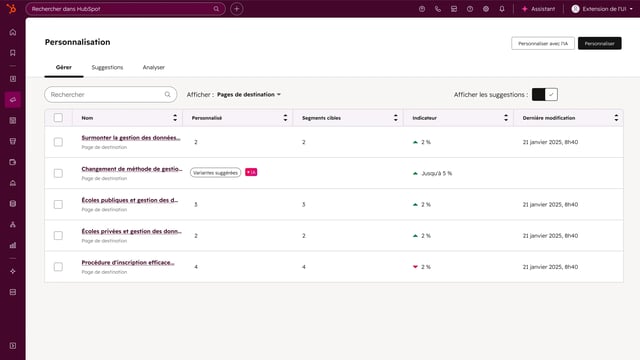The width and height of the screenshot is (640, 360).
Task: Open the Bookmarks icon in sidebar
Action: 13,53
